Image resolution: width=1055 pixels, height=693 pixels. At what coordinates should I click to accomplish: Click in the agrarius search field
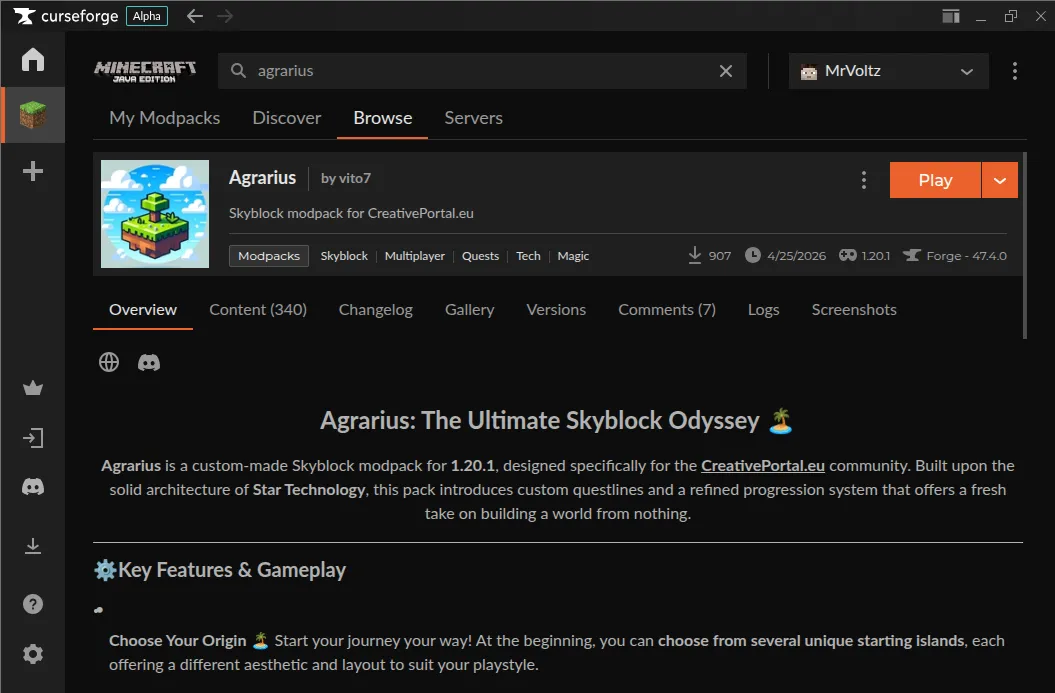[482, 71]
